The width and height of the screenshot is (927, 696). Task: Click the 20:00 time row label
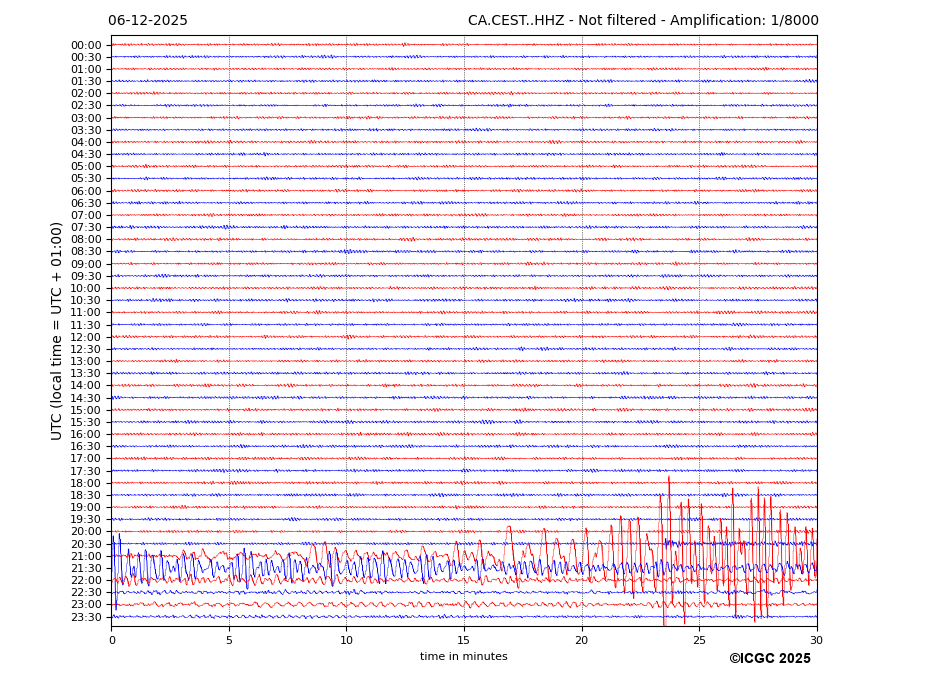point(86,532)
